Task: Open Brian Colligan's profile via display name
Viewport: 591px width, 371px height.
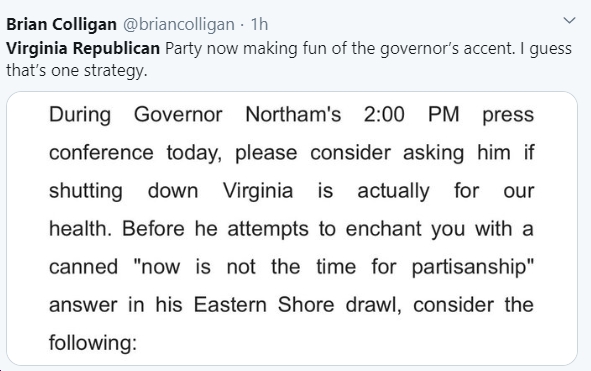Action: tap(61, 25)
